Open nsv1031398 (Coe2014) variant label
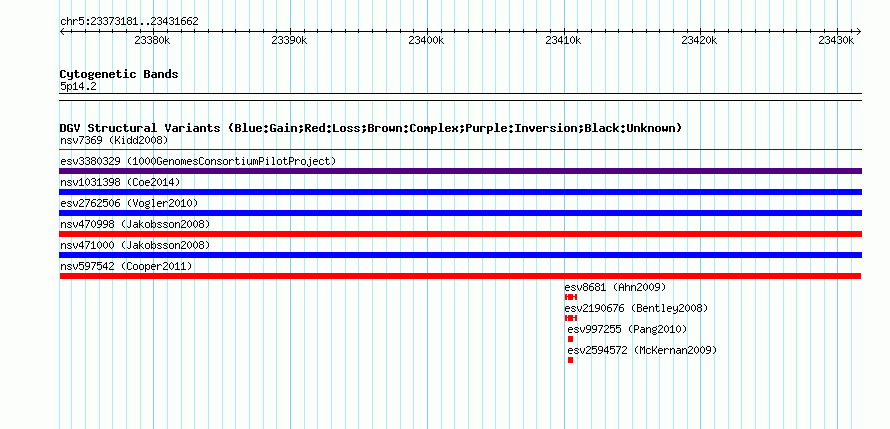The image size is (890, 429). 120,182
